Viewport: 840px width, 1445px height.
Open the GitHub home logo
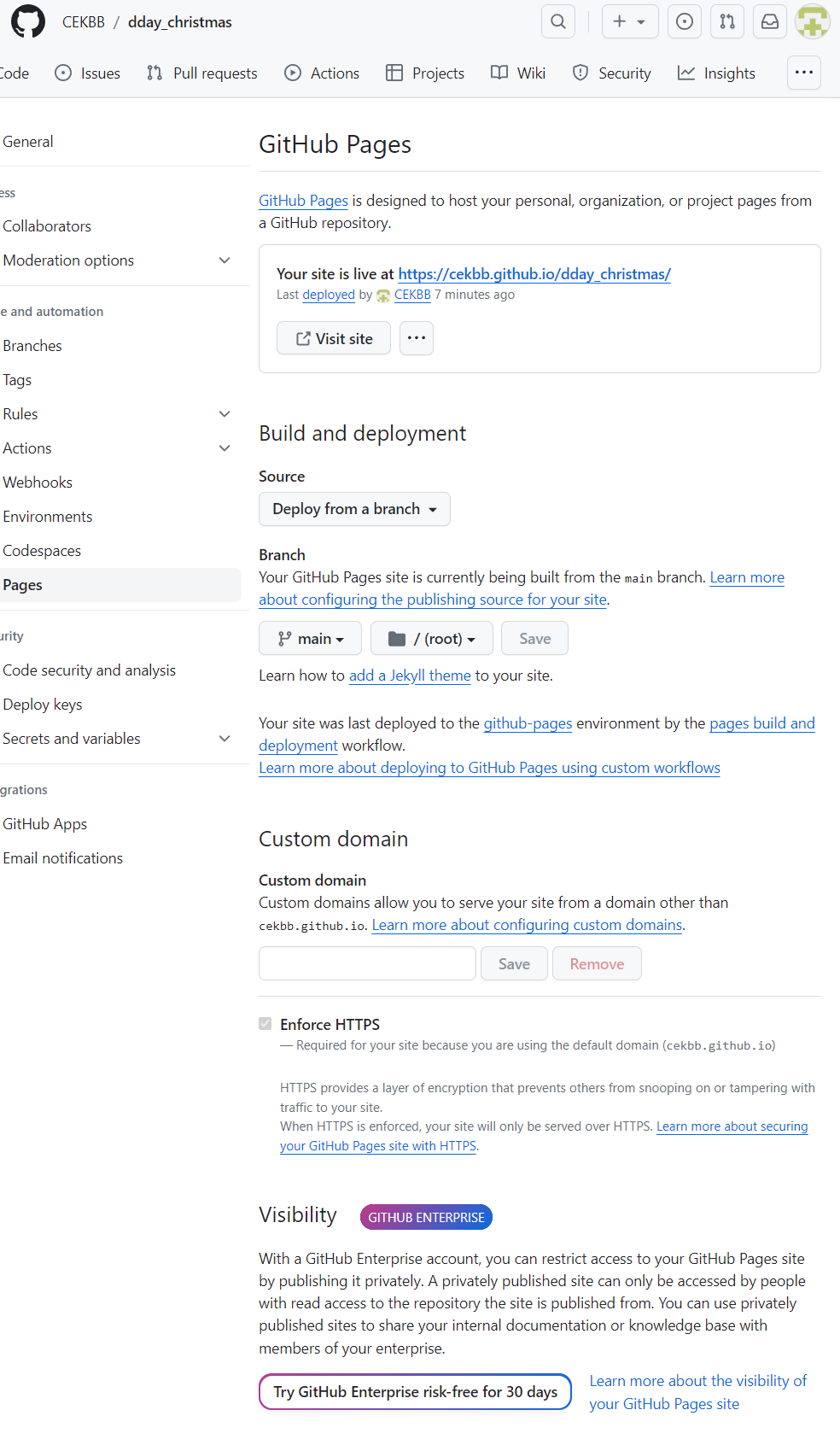(x=28, y=21)
